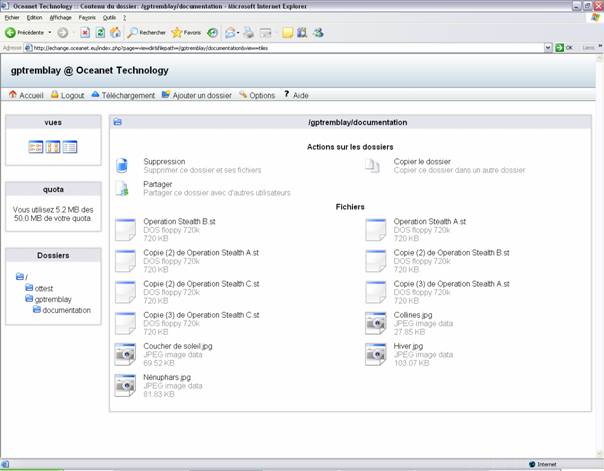Click camera icon of Hiver.jpg

pyautogui.click(x=376, y=354)
